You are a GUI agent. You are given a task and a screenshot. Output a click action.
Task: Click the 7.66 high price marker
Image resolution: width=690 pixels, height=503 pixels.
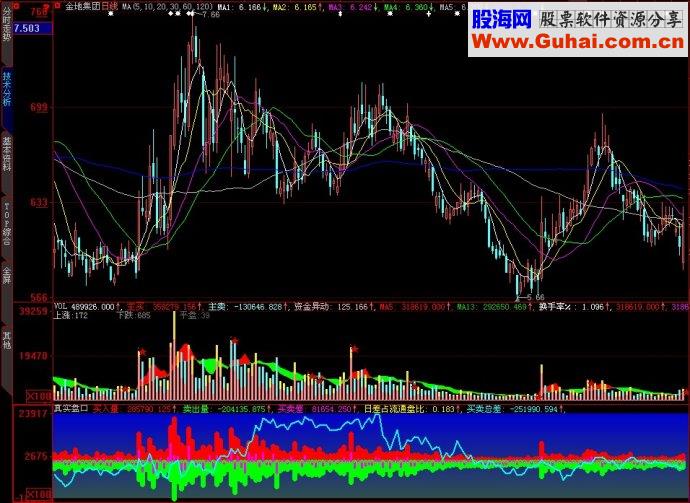(x=210, y=15)
